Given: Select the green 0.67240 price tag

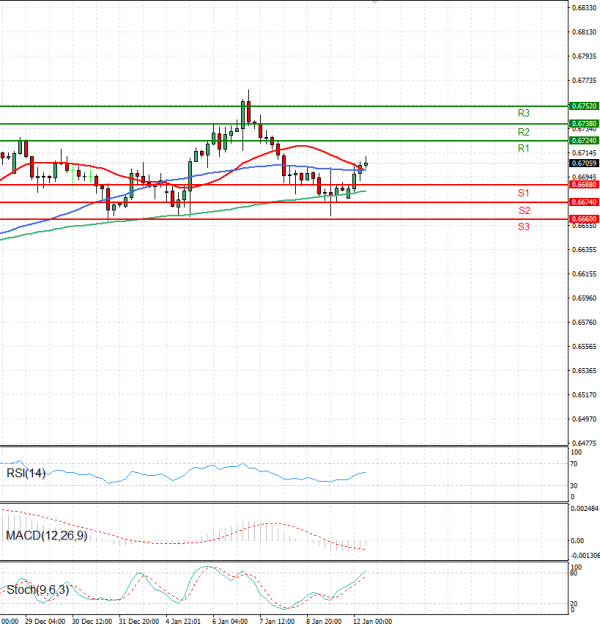Looking at the screenshot, I should (x=584, y=141).
